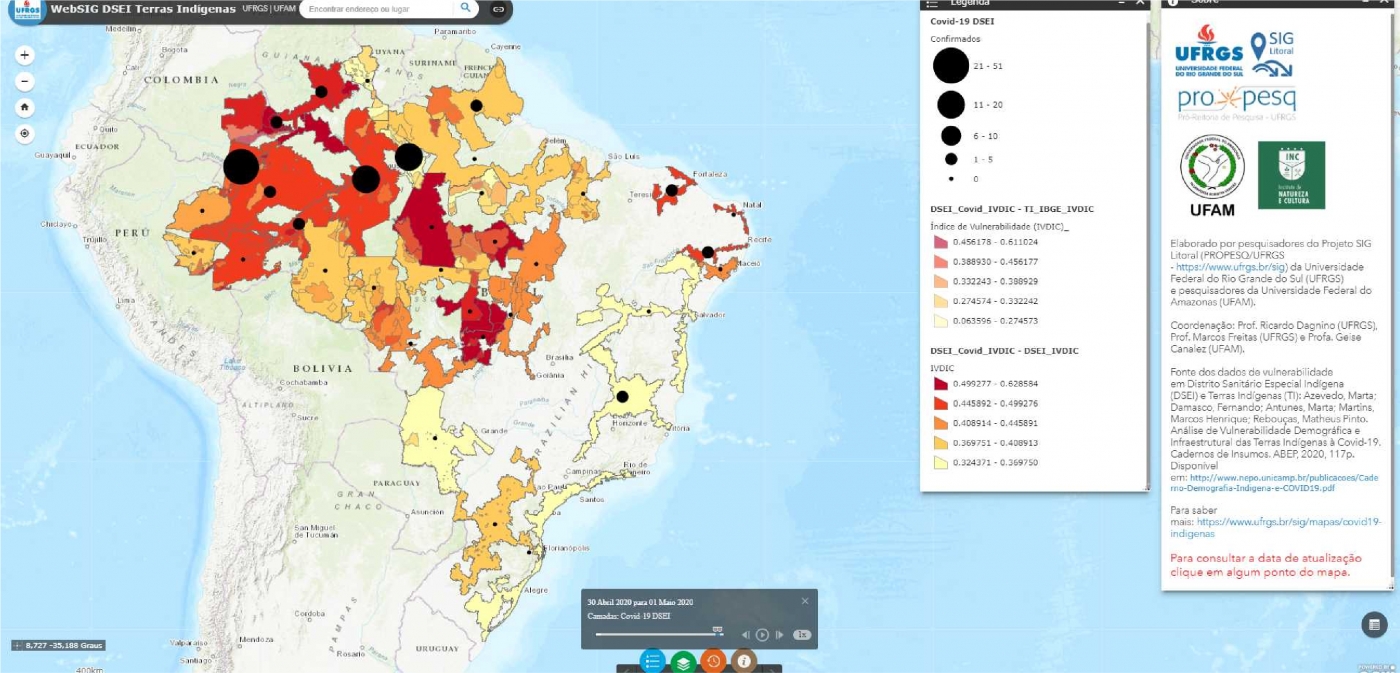The image size is (1400, 673).
Task: Open attribute table button at bottom right
Action: (x=1375, y=625)
